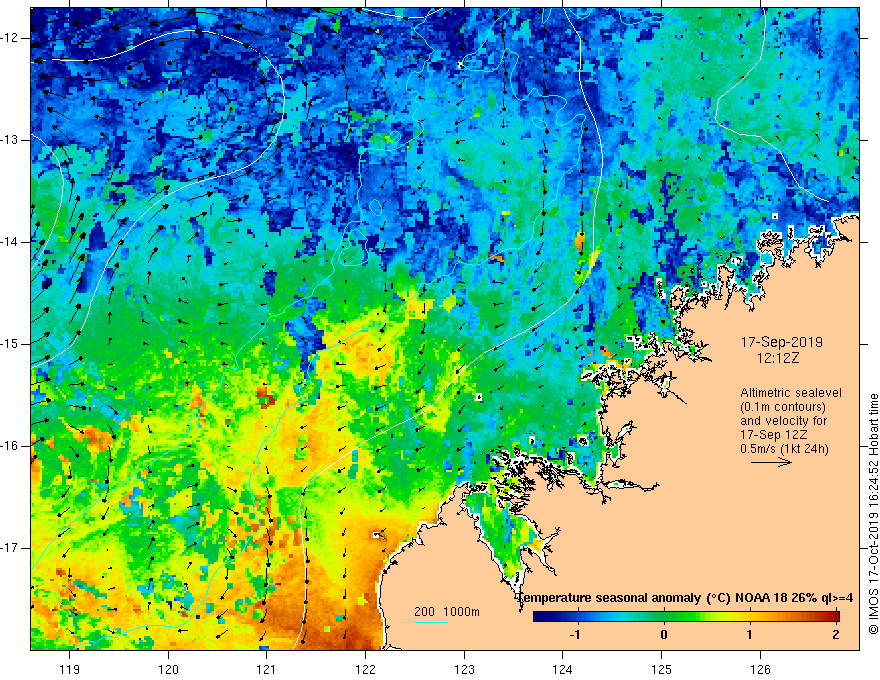Click the cyan bathymetry legend line sample
880x680 pixels.
[430, 622]
